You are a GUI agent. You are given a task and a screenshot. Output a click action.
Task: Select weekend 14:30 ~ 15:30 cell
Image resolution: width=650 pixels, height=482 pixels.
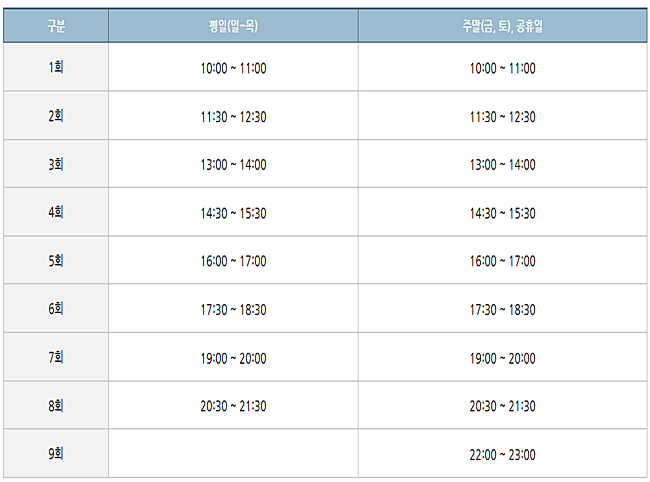coord(502,213)
